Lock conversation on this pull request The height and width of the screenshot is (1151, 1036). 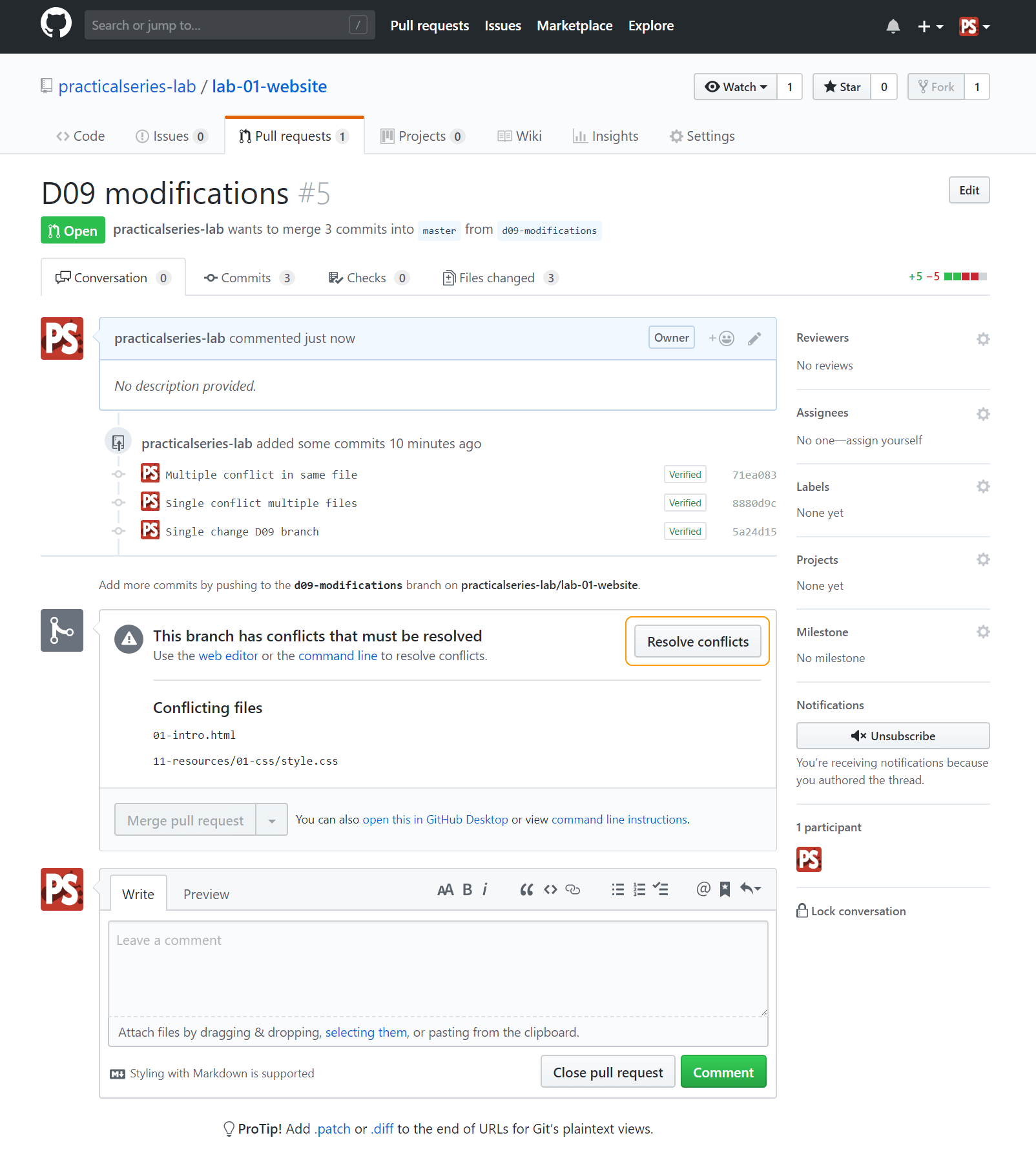pos(851,911)
